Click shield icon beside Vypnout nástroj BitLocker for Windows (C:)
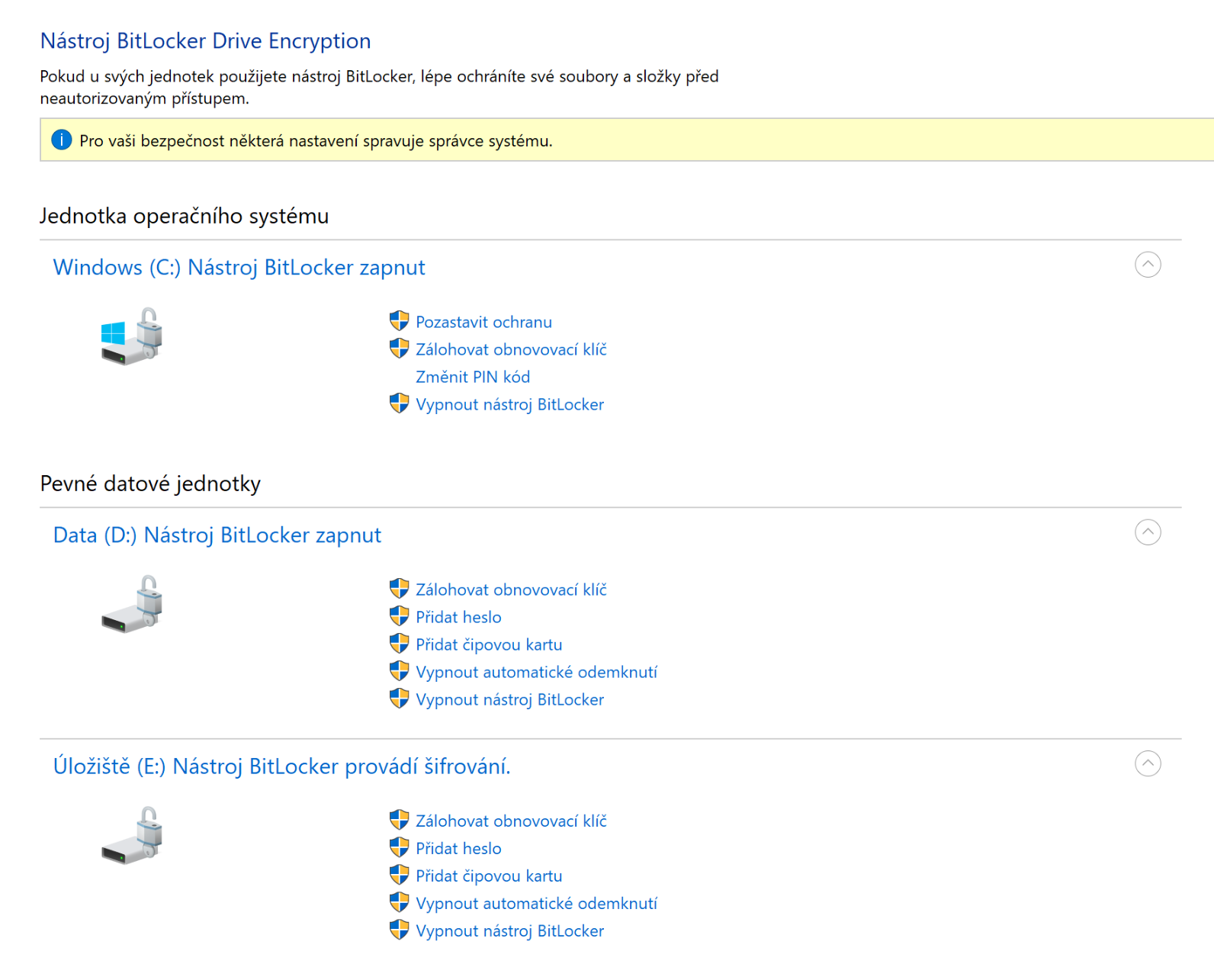 coord(399,403)
